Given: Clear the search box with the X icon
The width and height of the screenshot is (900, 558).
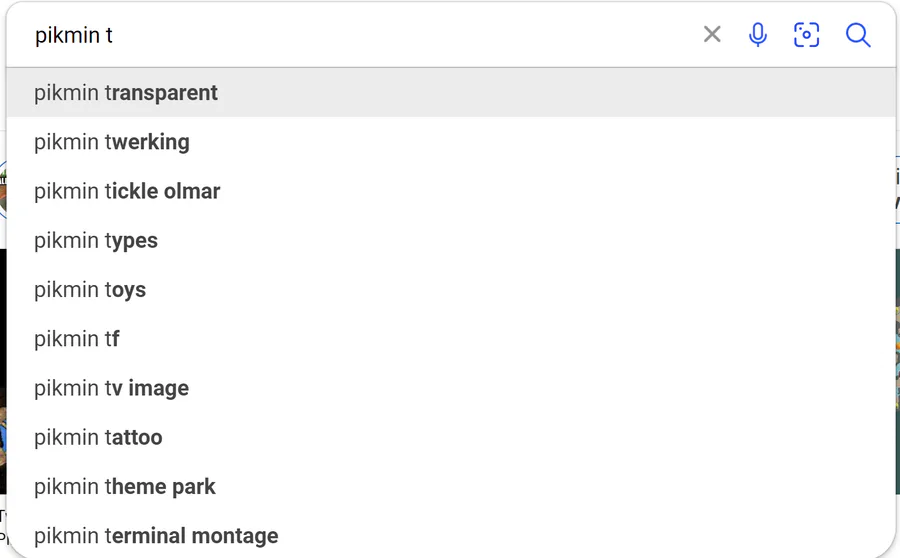Looking at the screenshot, I should click(x=712, y=35).
